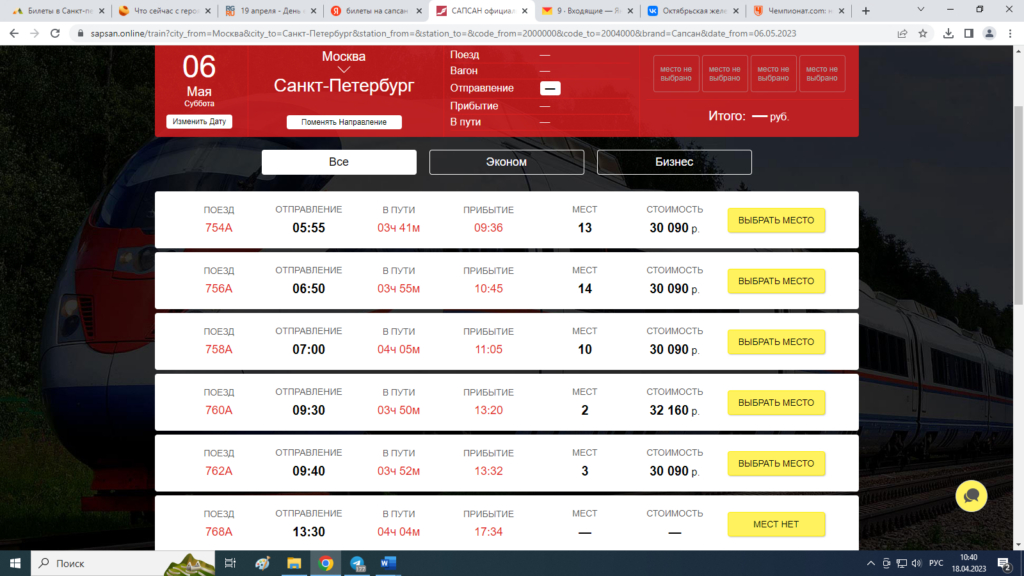The width and height of the screenshot is (1024, 576).
Task: Open the notification center icon
Action: tap(1004, 563)
